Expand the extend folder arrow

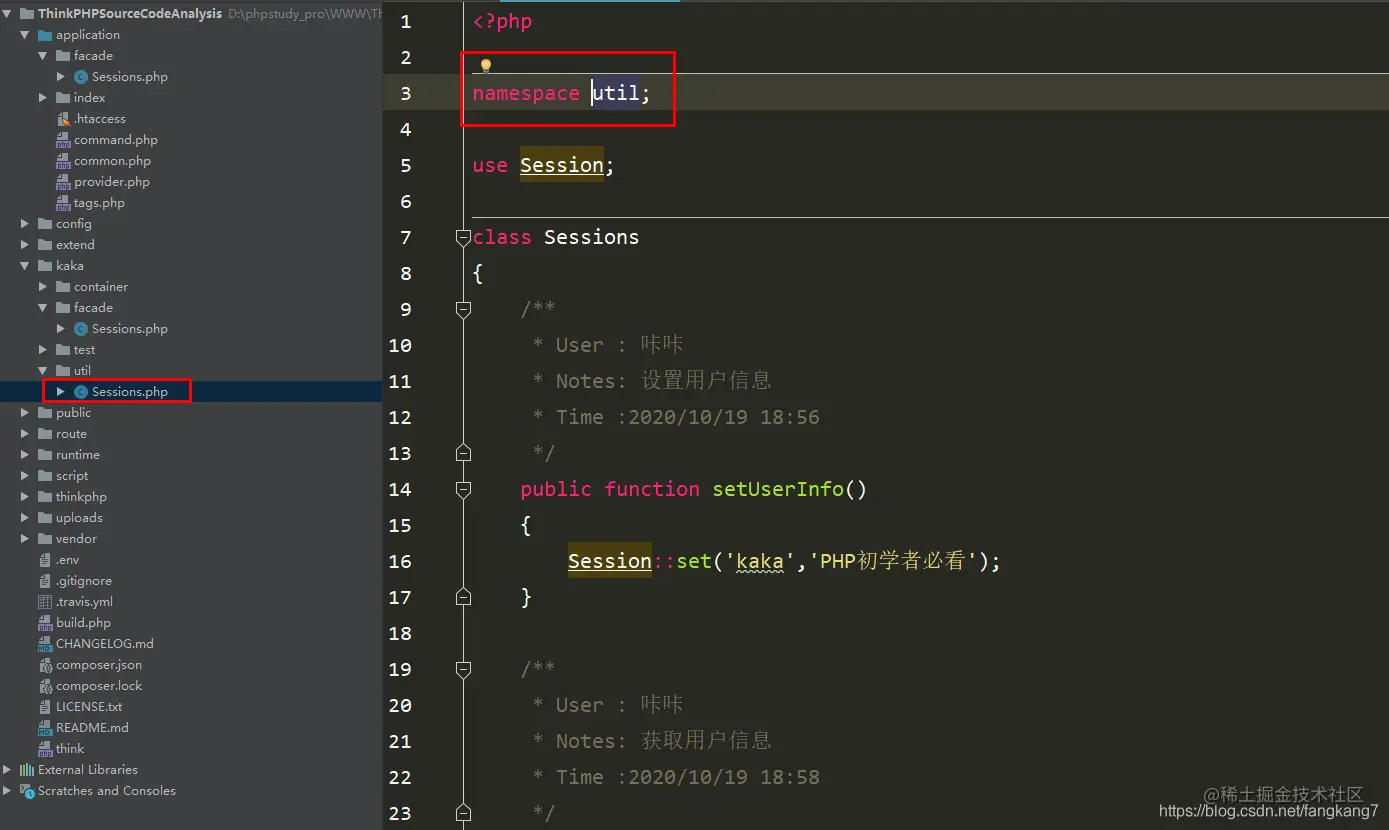tap(25, 245)
